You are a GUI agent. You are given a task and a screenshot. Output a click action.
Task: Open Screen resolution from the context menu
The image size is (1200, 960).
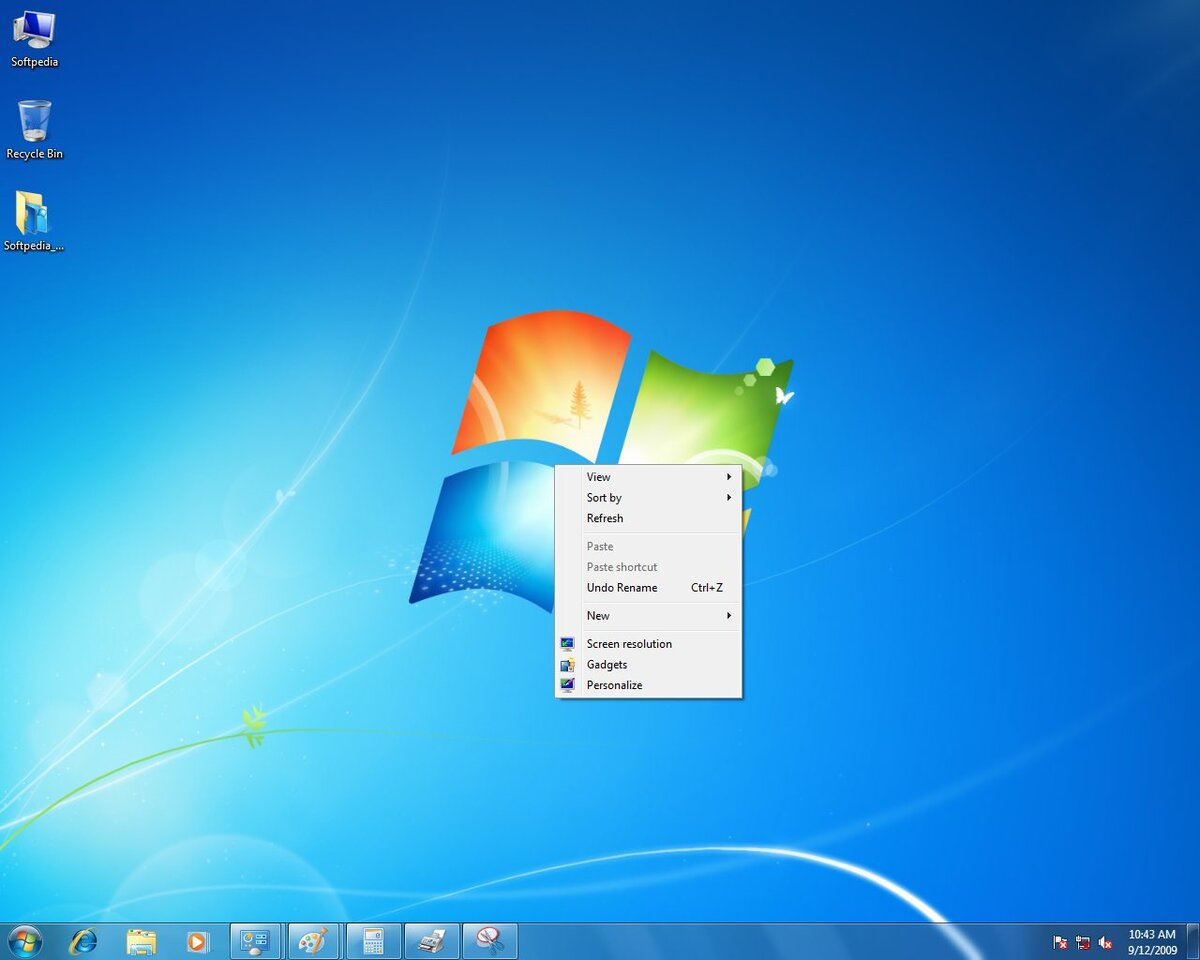coord(648,644)
